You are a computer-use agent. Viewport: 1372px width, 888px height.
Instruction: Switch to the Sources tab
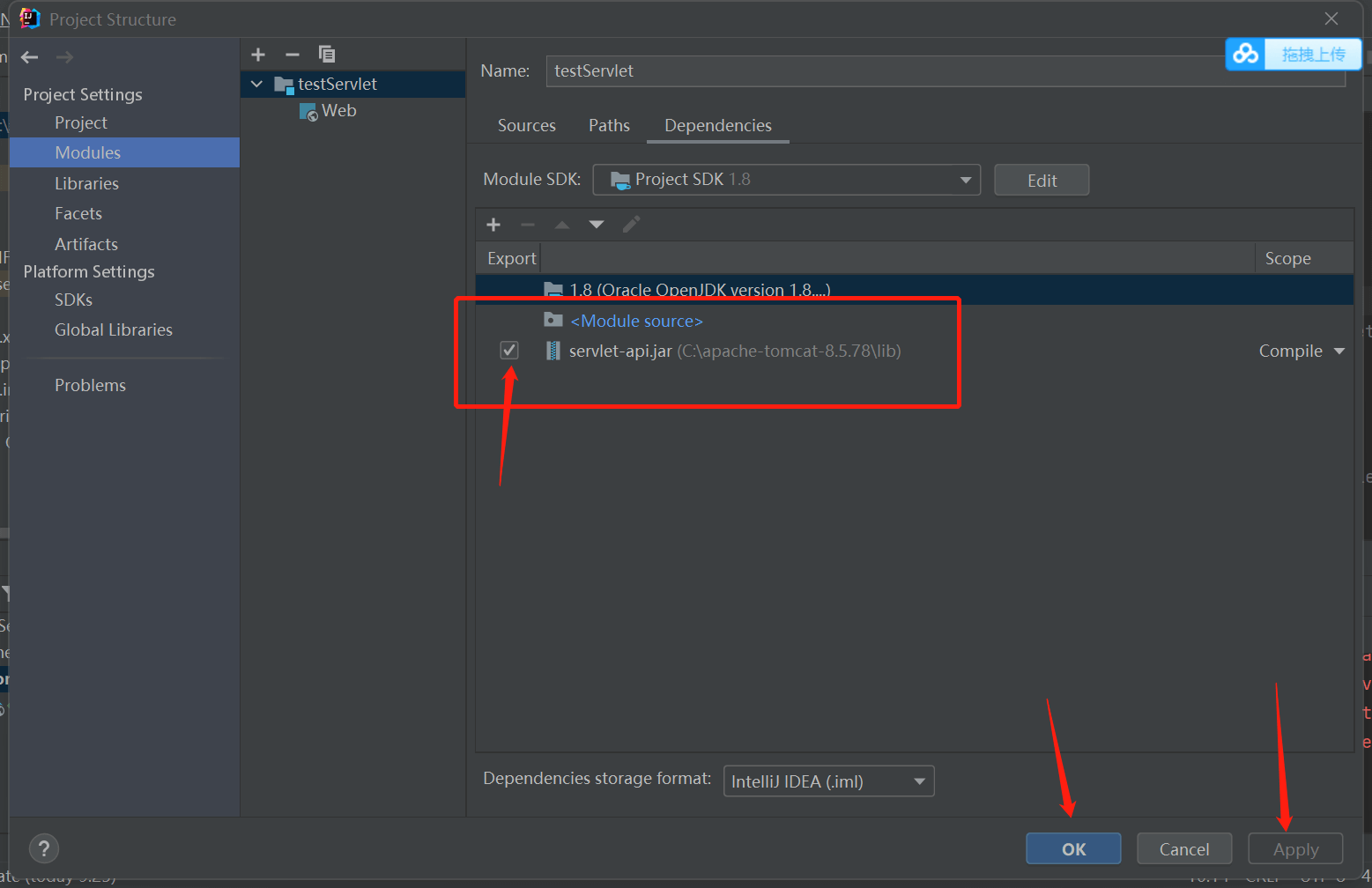[x=527, y=126]
